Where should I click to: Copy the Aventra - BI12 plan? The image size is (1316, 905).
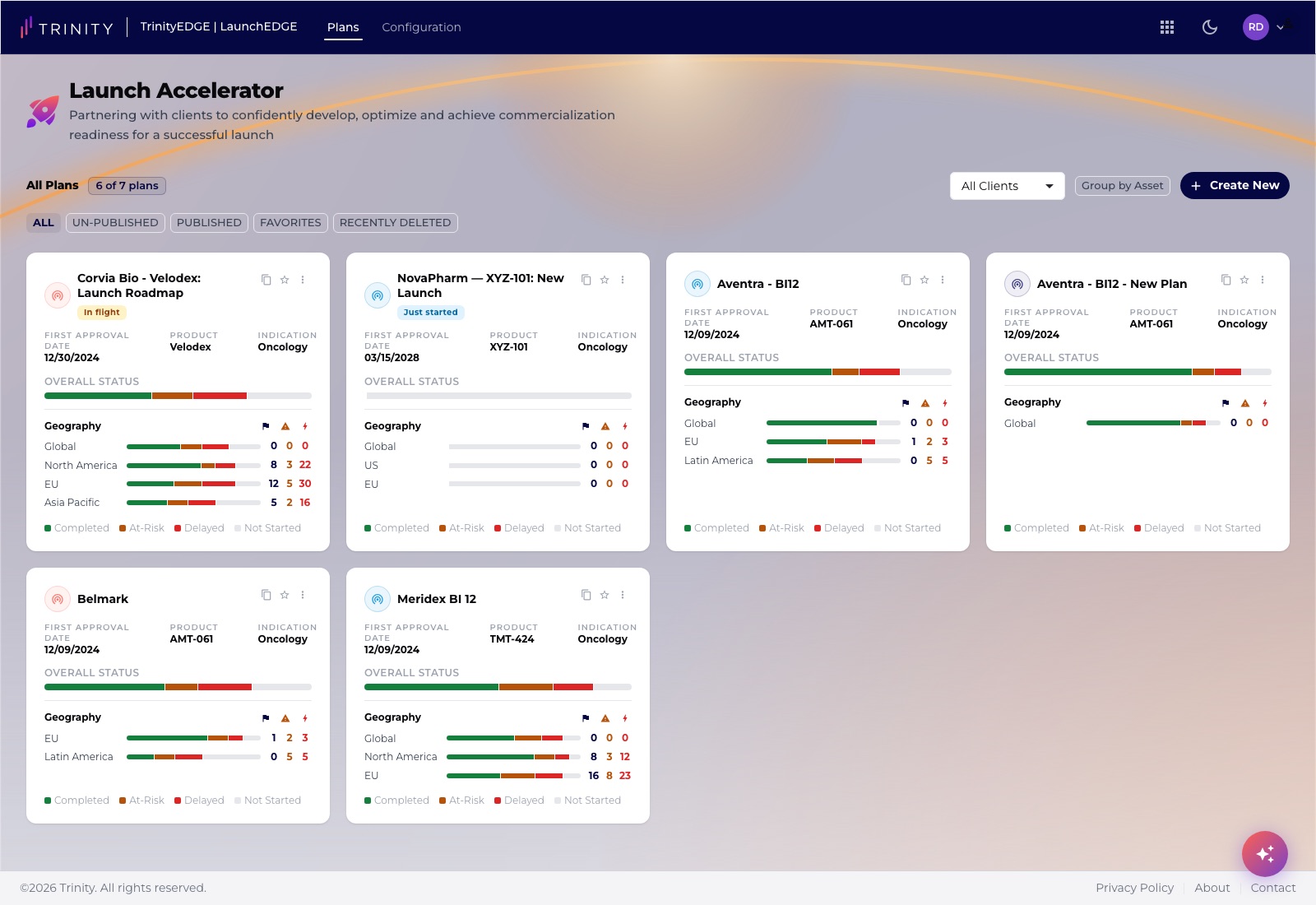click(x=906, y=280)
